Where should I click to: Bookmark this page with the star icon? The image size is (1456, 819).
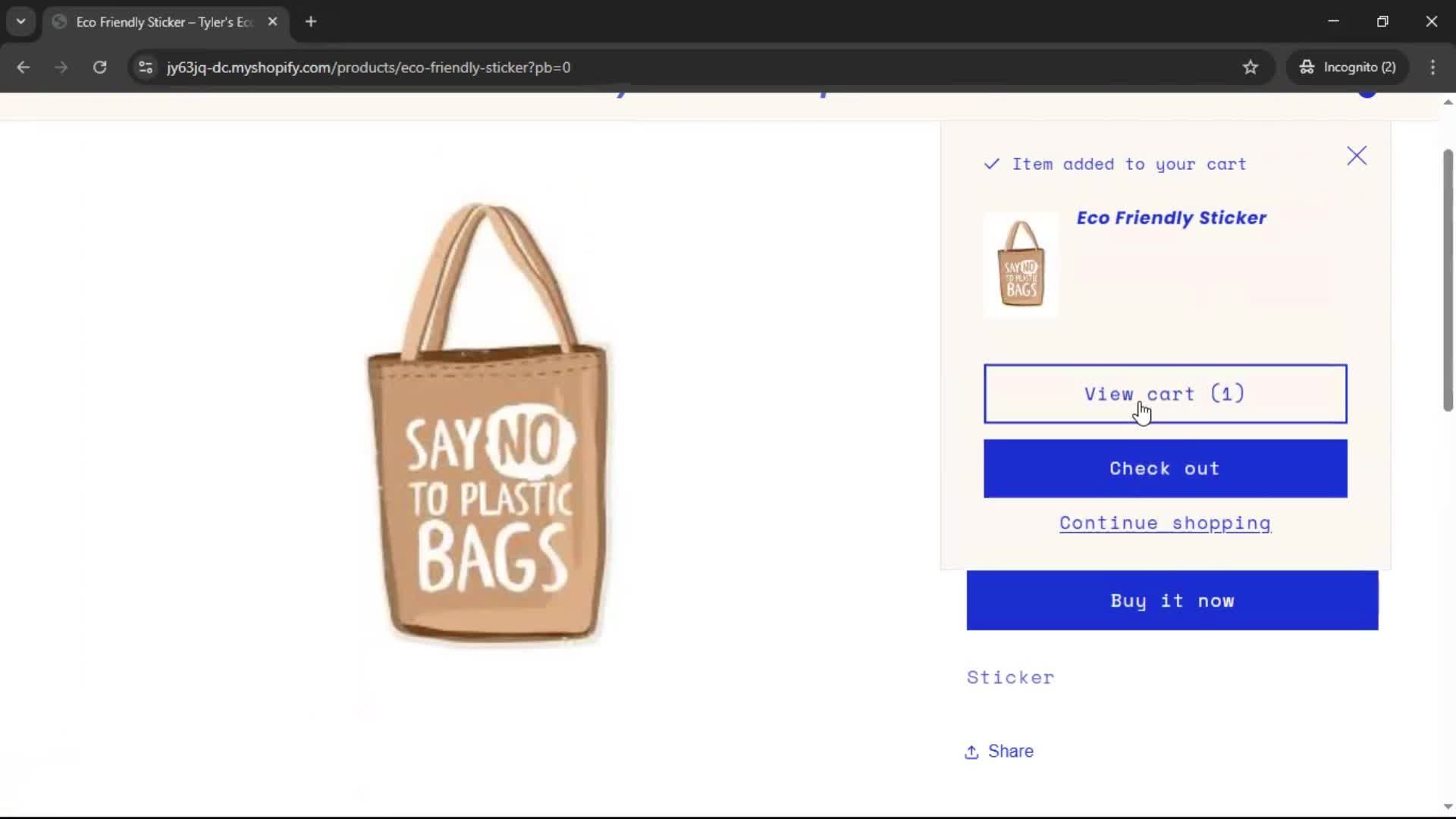click(1250, 67)
